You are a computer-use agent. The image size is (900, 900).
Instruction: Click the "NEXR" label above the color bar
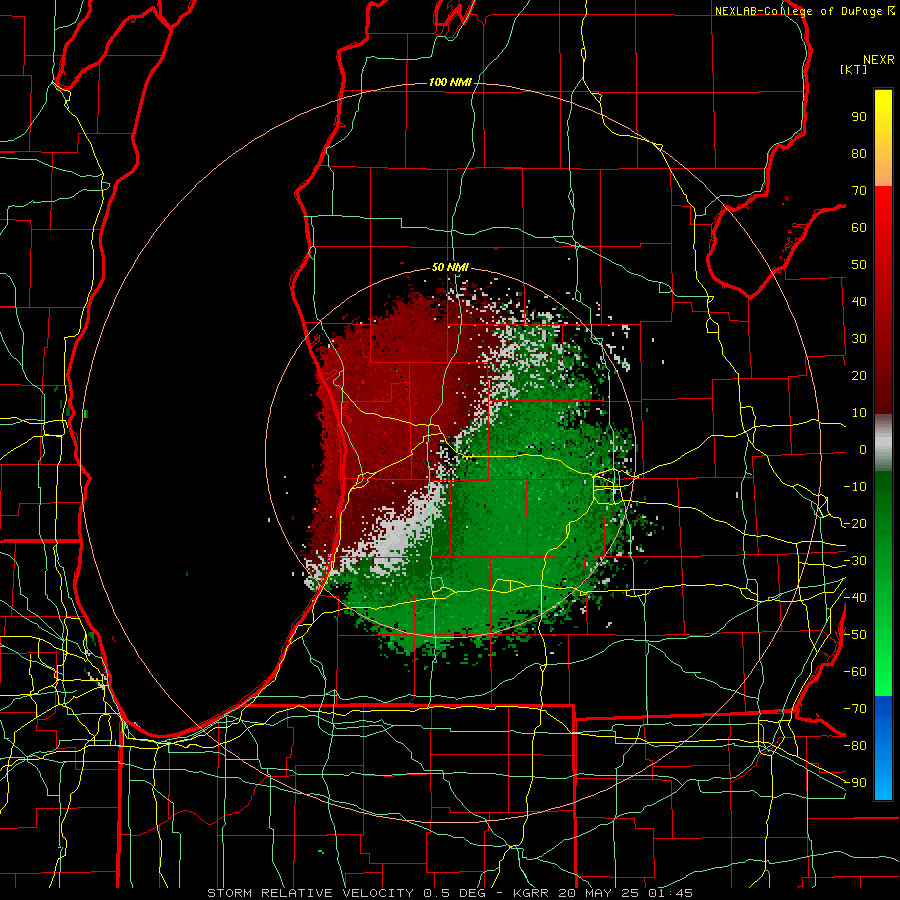[x=879, y=60]
